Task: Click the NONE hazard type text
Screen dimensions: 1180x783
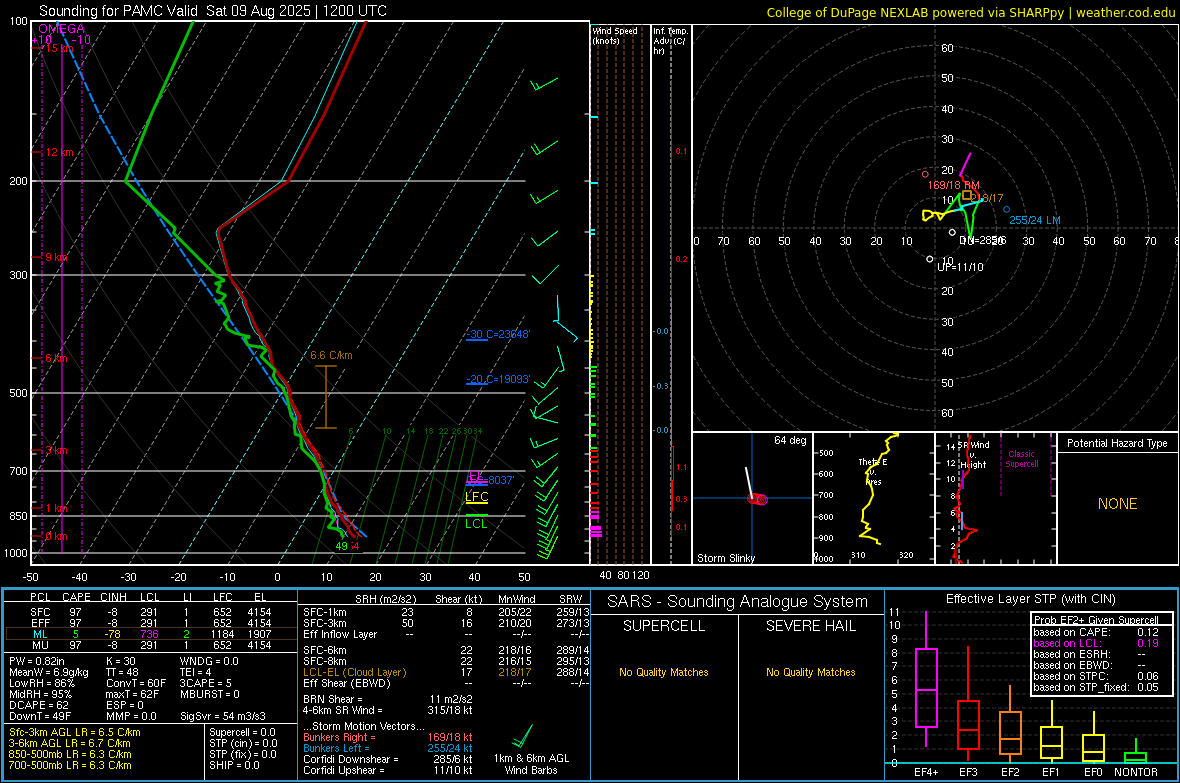Action: tap(1117, 504)
